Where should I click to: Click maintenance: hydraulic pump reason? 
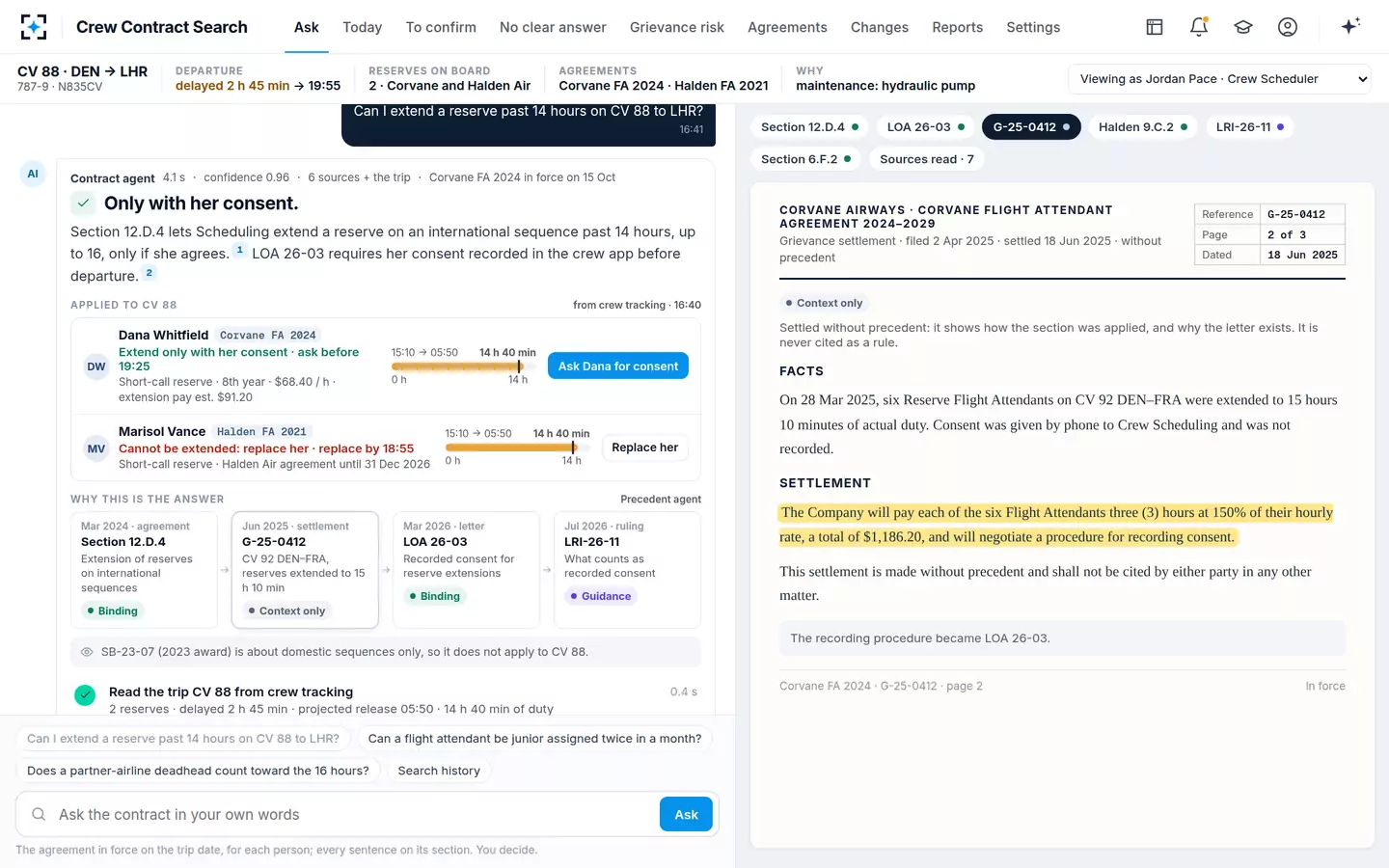[x=885, y=86]
